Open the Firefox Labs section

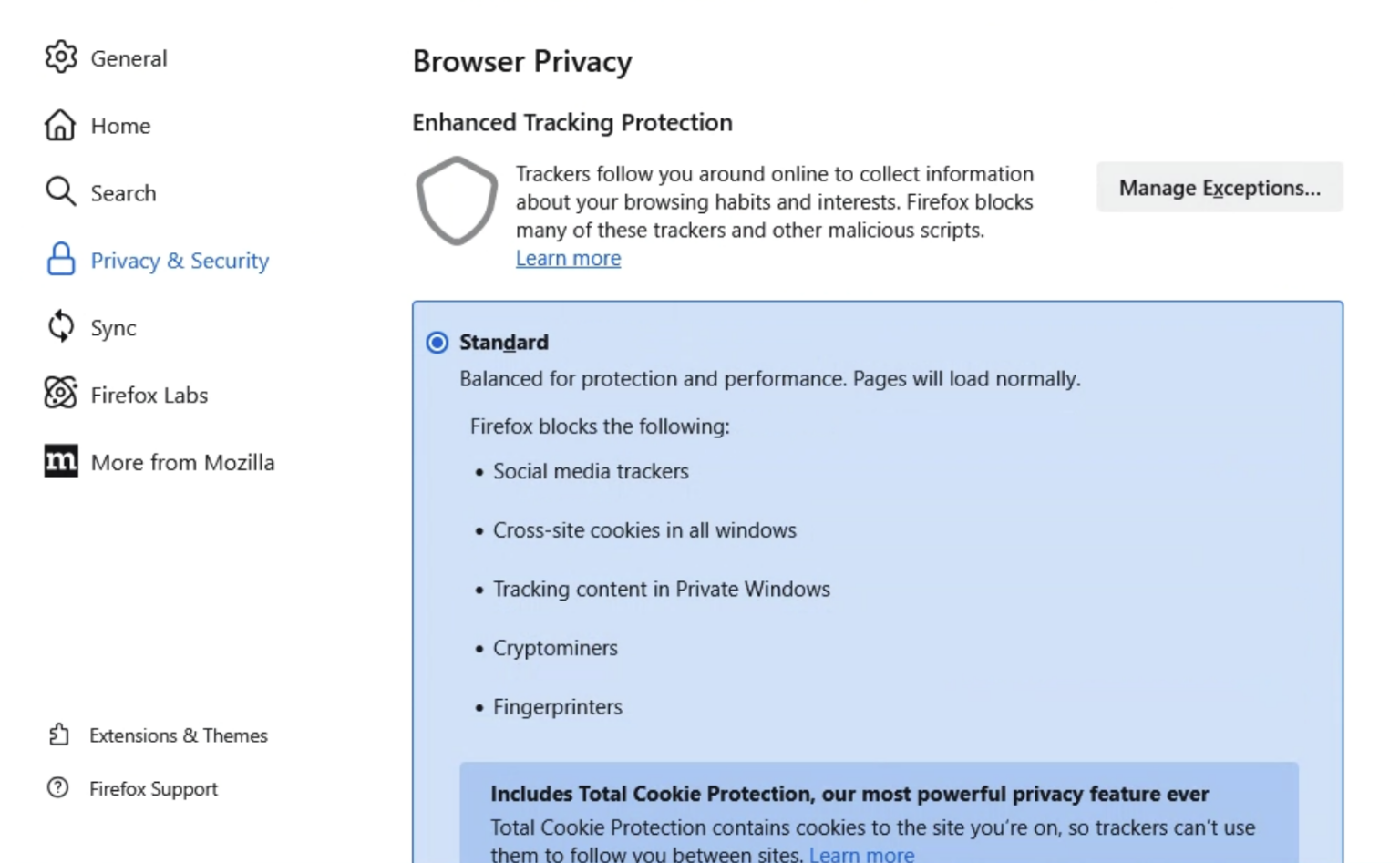[x=149, y=394]
